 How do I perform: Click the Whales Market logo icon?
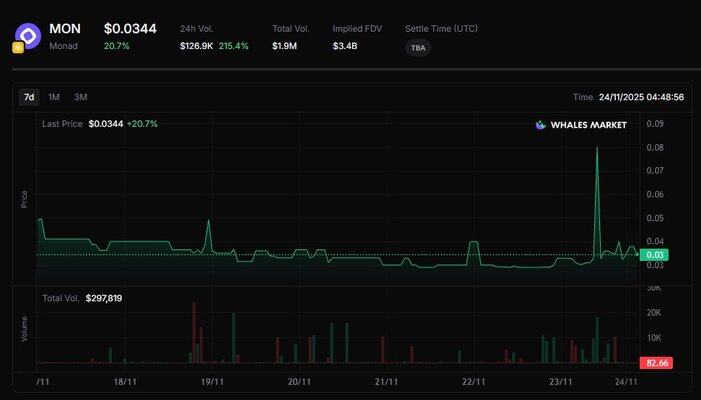[541, 125]
